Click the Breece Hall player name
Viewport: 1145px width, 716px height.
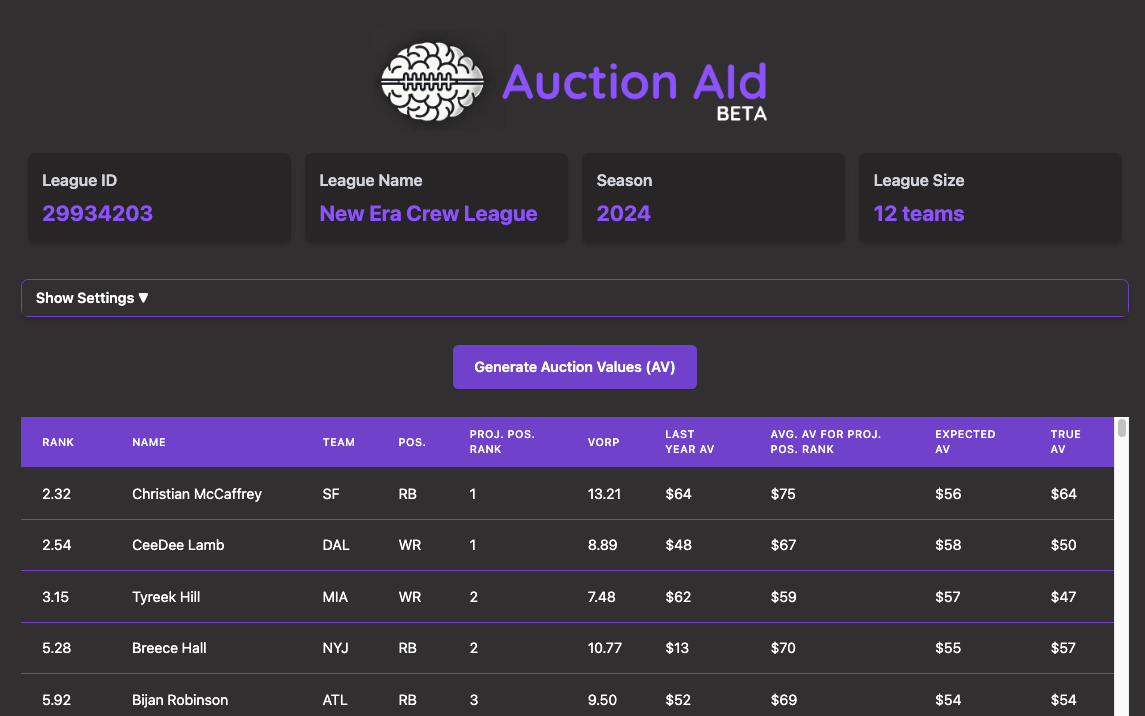click(169, 648)
